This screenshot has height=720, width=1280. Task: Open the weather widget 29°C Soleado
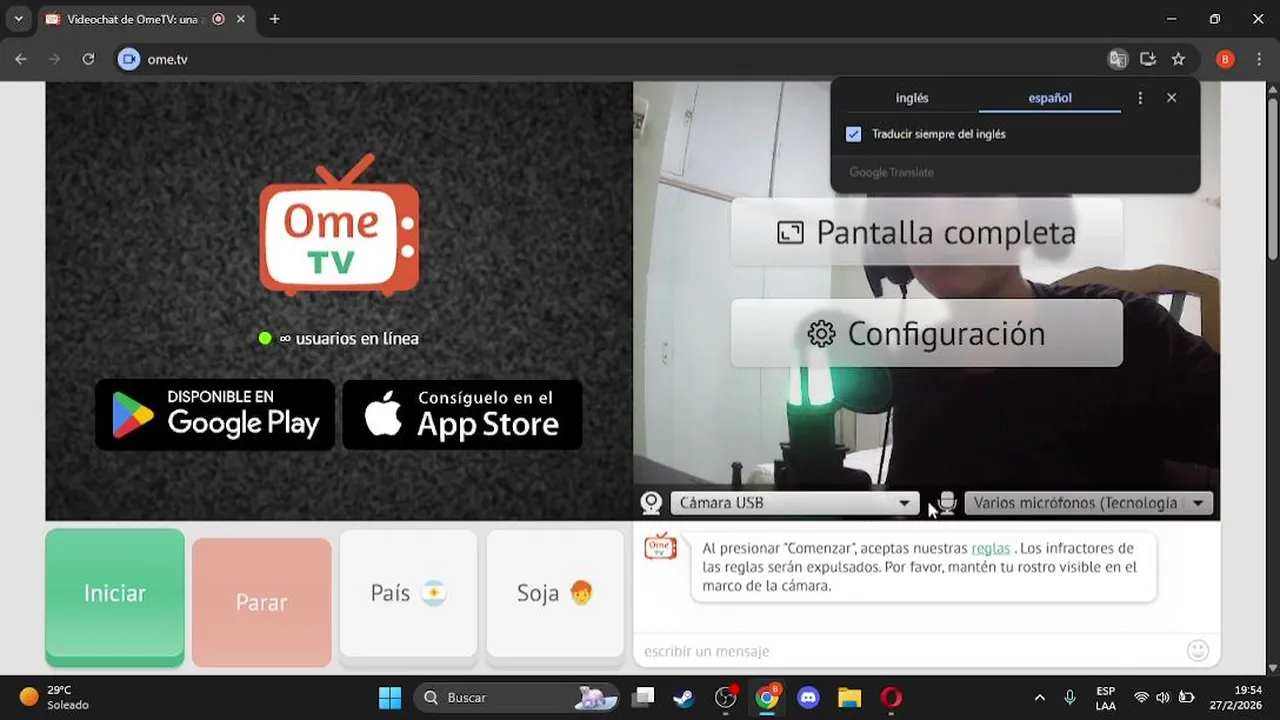click(55, 697)
